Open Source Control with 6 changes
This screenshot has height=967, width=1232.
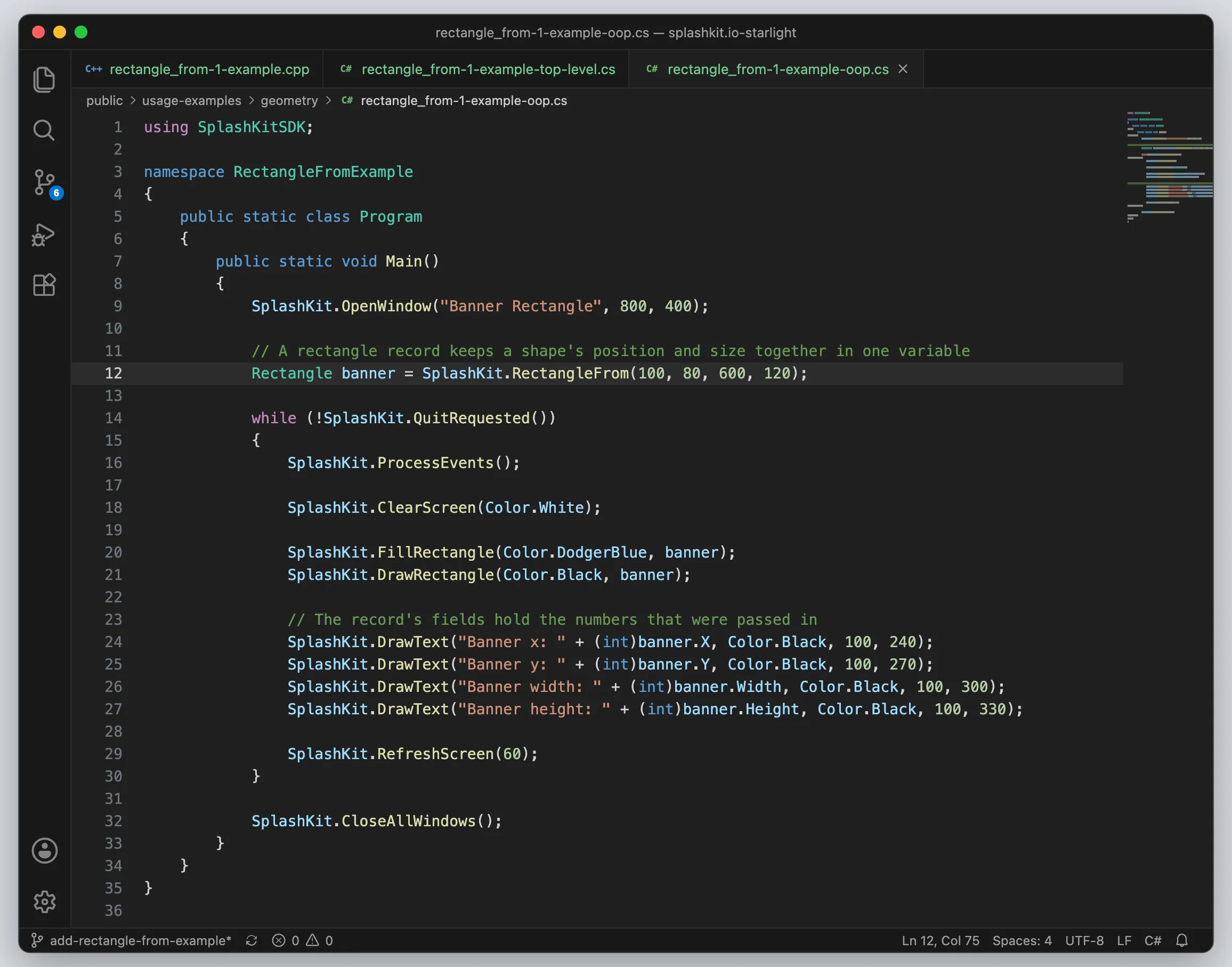pos(45,183)
